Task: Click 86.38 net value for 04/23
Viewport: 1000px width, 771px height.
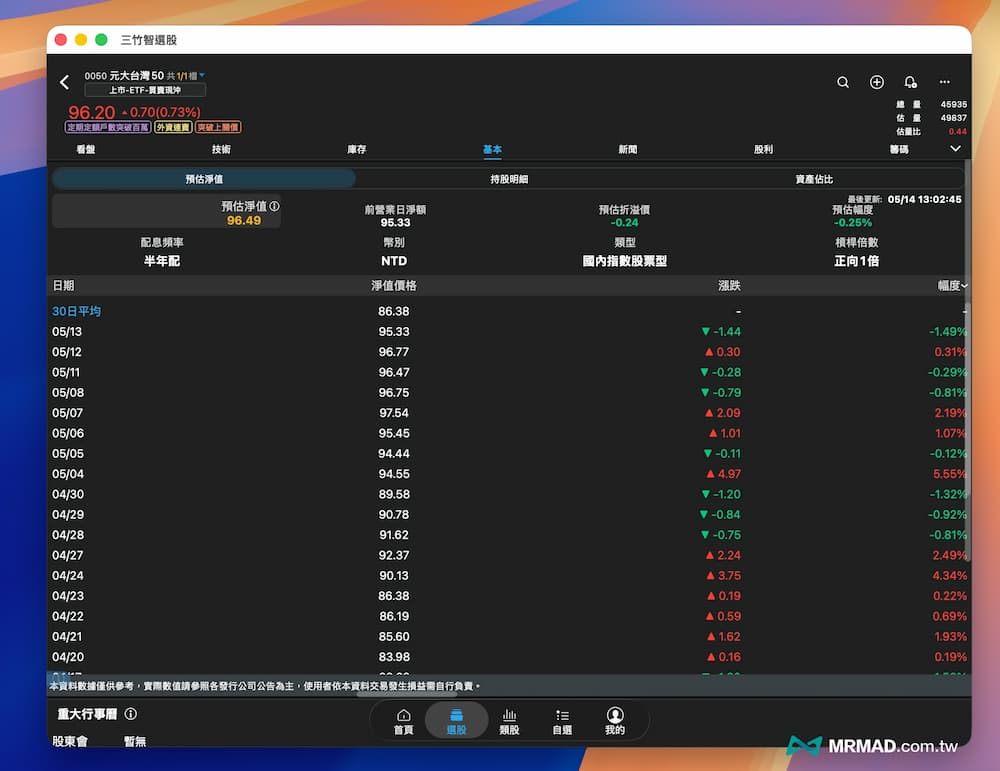Action: click(x=393, y=596)
